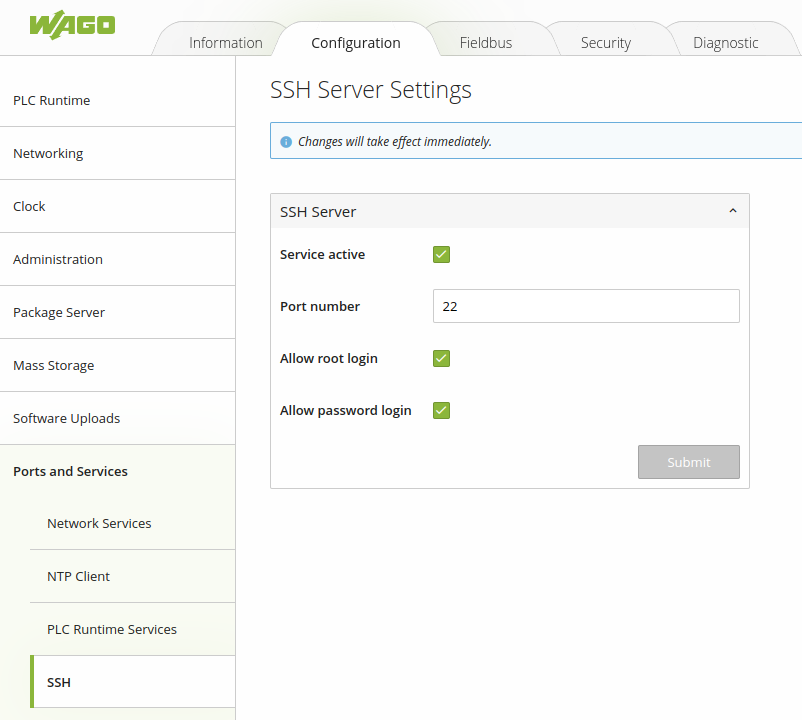Open the NTP Client sub-item
This screenshot has height=720, width=802.
(78, 576)
